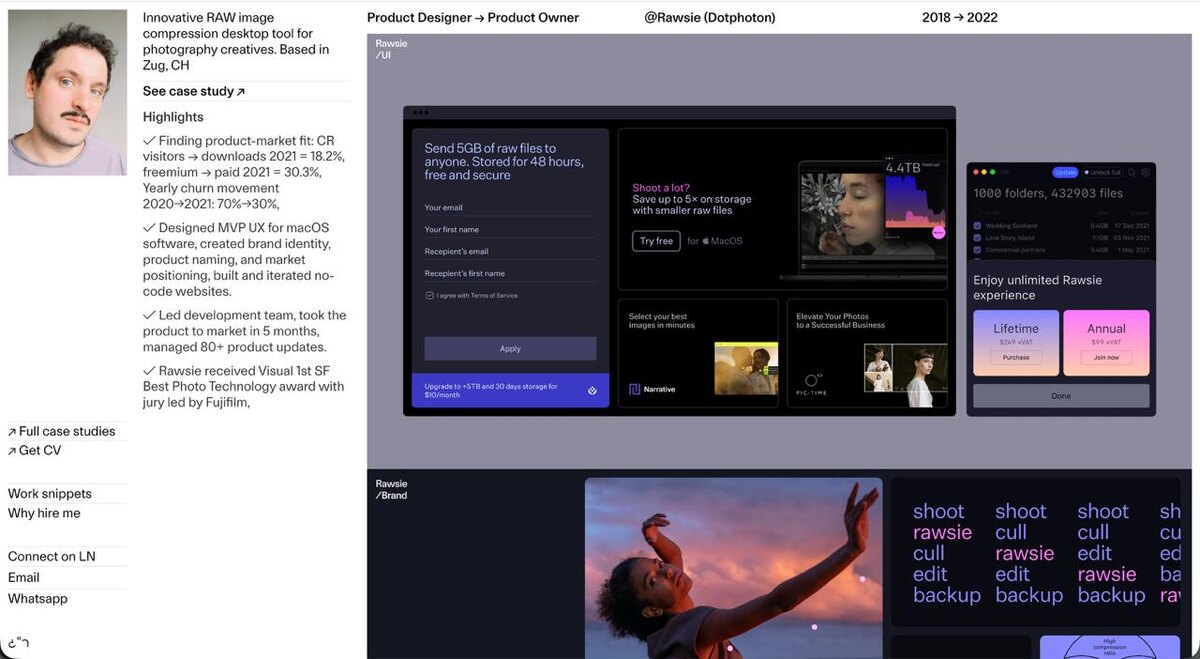Click the Done button in Rawsie dialog
Viewport: 1200px width, 659px height.
pos(1061,396)
